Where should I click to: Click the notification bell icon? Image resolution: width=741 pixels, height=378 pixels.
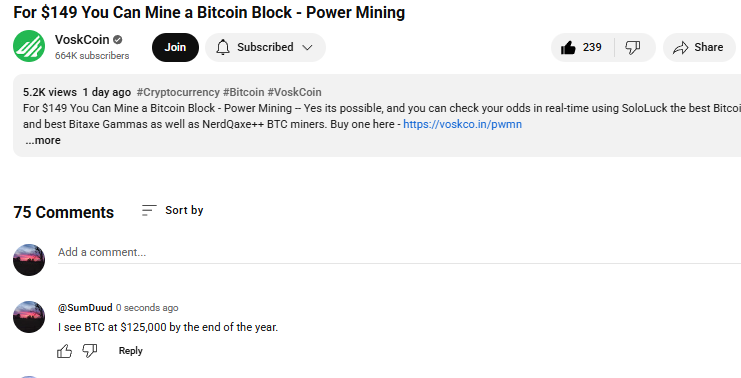[223, 47]
